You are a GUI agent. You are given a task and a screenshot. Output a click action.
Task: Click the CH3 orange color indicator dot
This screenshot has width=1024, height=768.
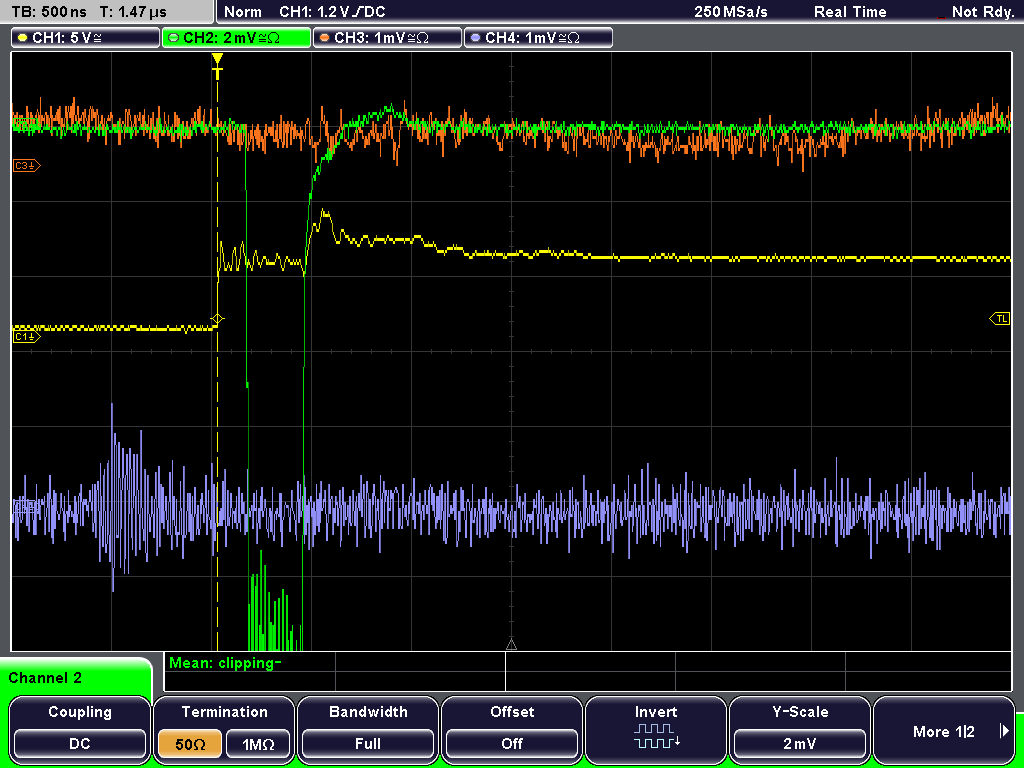(x=325, y=38)
